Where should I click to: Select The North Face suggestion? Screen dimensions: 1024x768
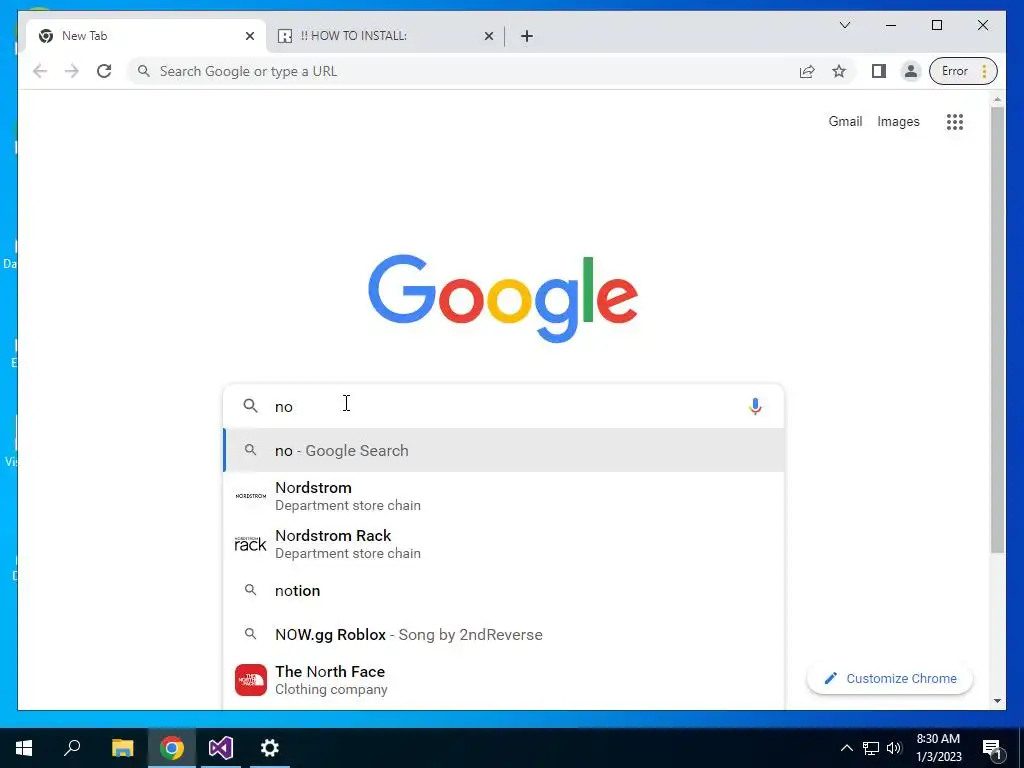tap(503, 680)
